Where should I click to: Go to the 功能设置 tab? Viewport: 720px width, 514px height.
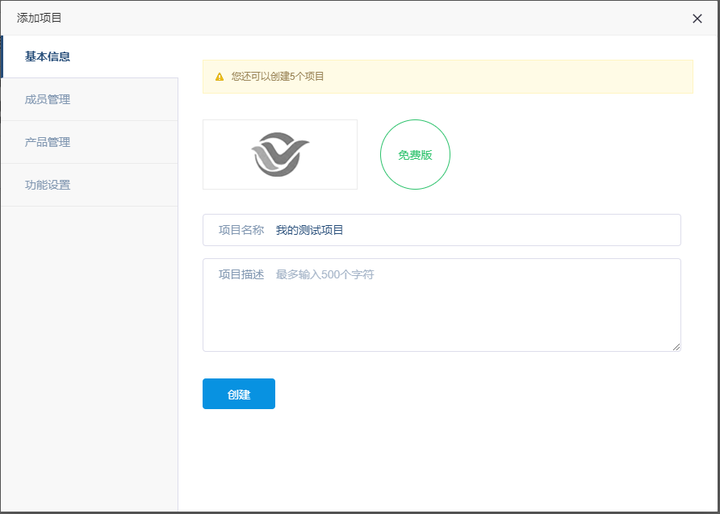pyautogui.click(x=90, y=185)
